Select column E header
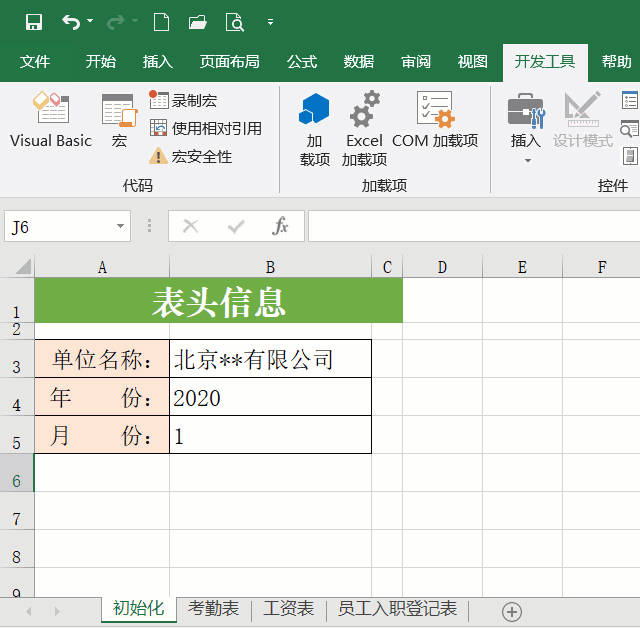Image resolution: width=640 pixels, height=628 pixels. click(x=522, y=267)
